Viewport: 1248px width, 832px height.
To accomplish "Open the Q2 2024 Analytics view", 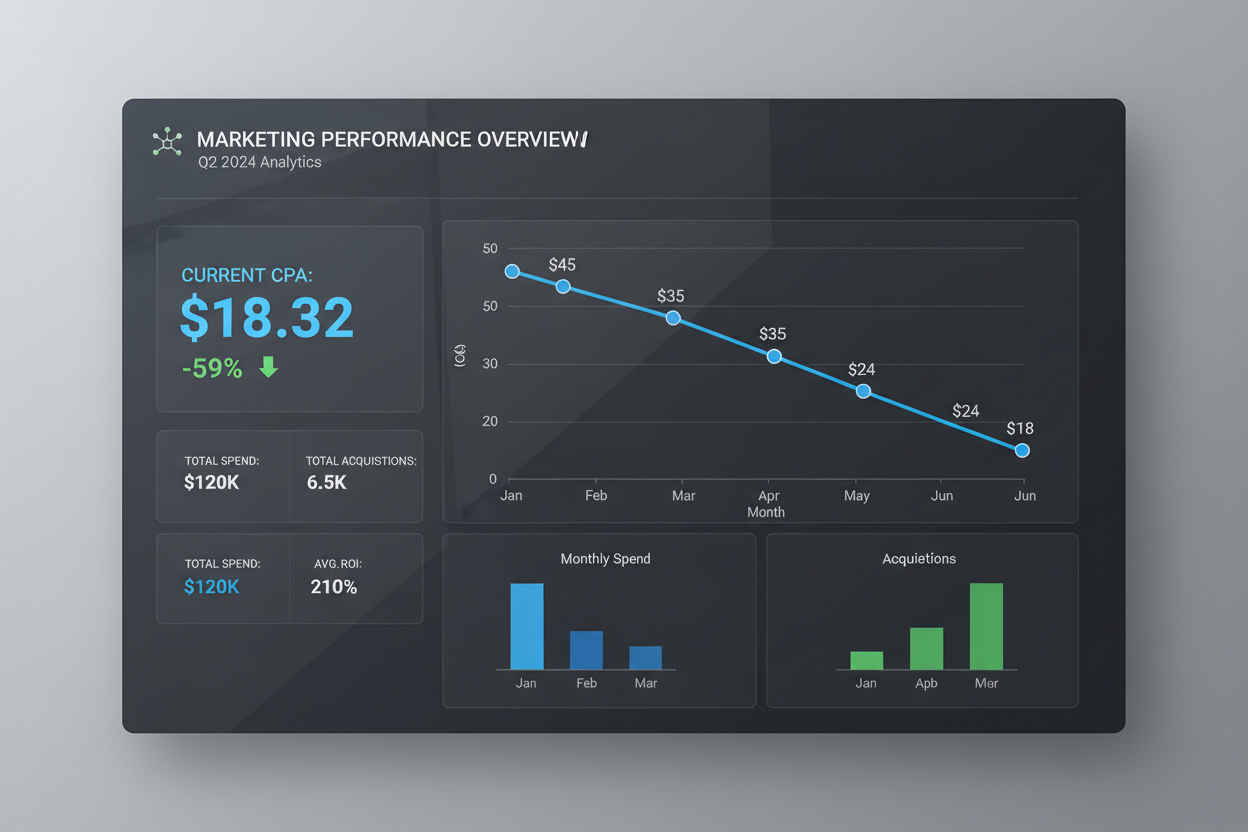I will (x=260, y=162).
